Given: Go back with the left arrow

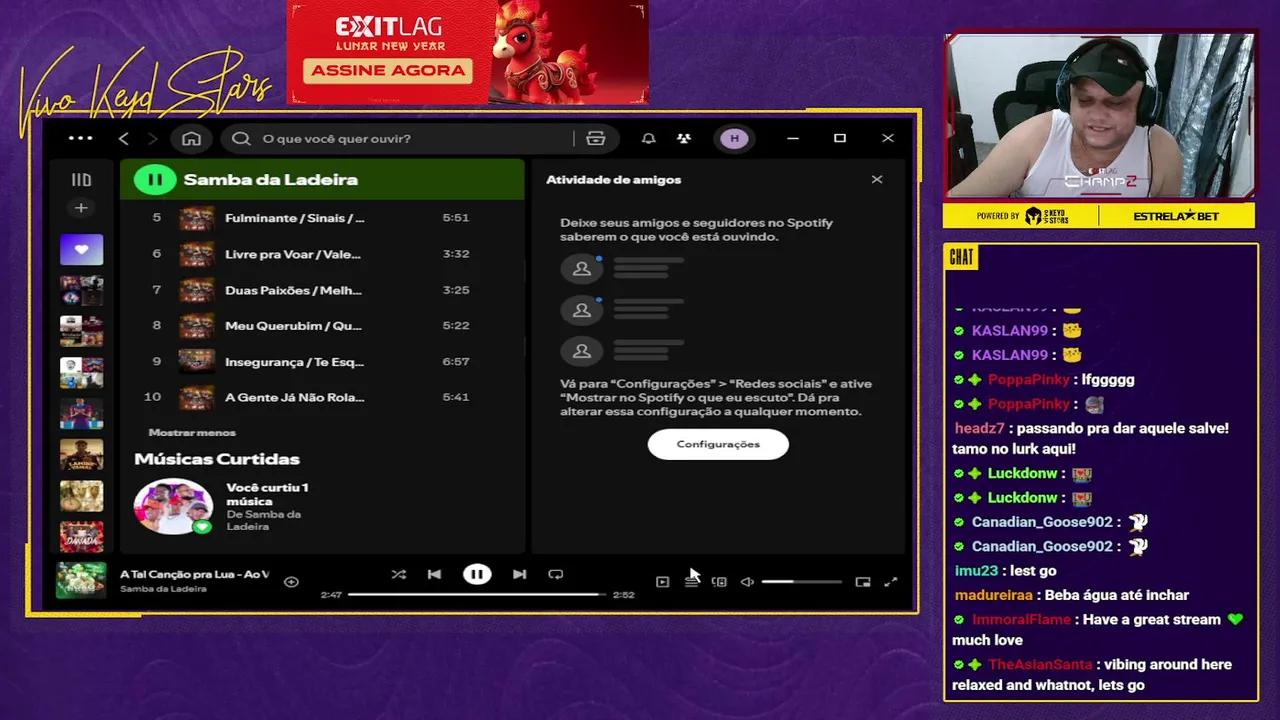Looking at the screenshot, I should 124,138.
